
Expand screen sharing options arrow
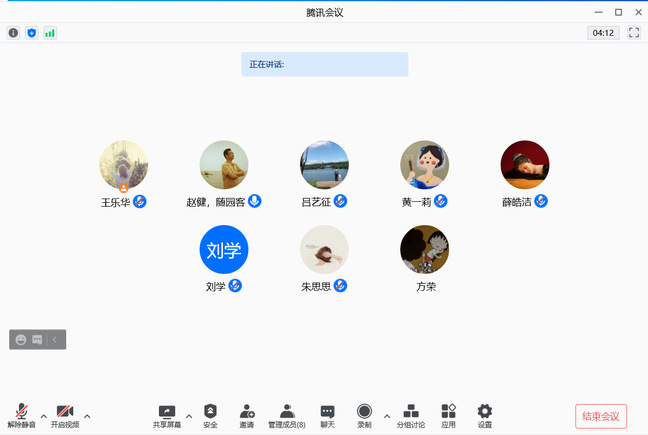pyautogui.click(x=189, y=415)
